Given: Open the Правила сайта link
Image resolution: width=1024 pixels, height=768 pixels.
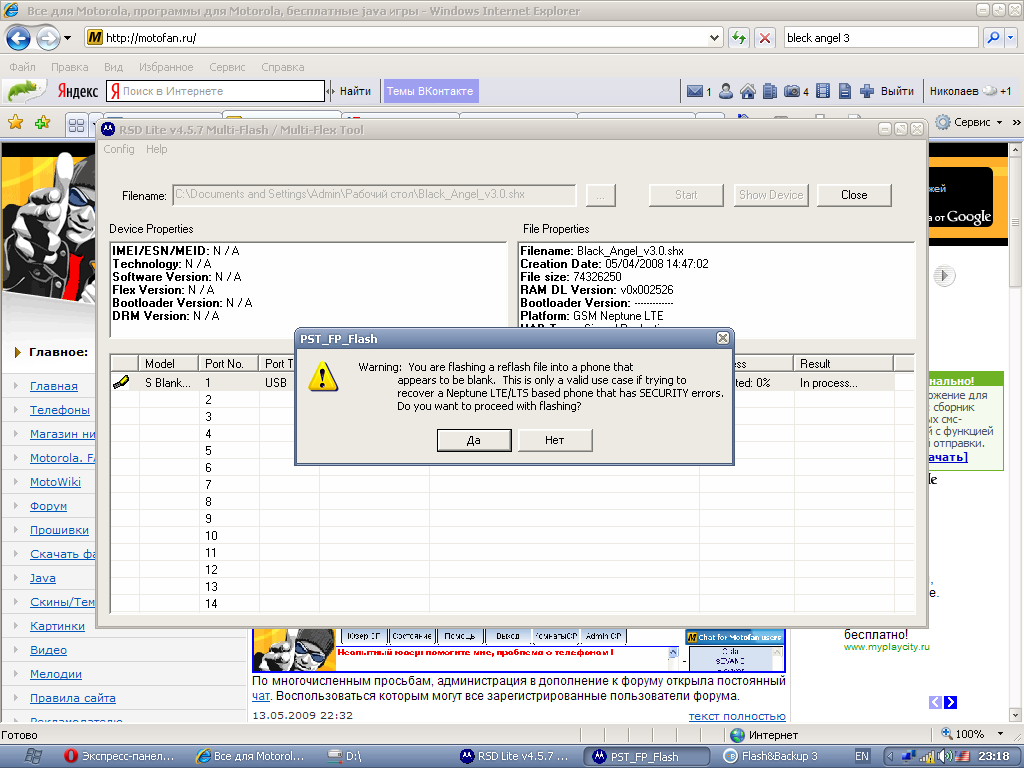Looking at the screenshot, I should tap(72, 698).
